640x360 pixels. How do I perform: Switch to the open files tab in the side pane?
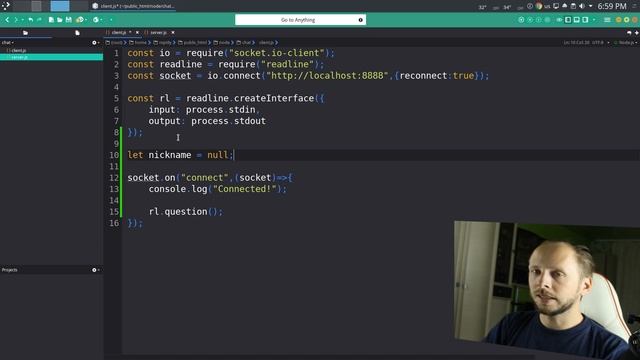click(77, 33)
